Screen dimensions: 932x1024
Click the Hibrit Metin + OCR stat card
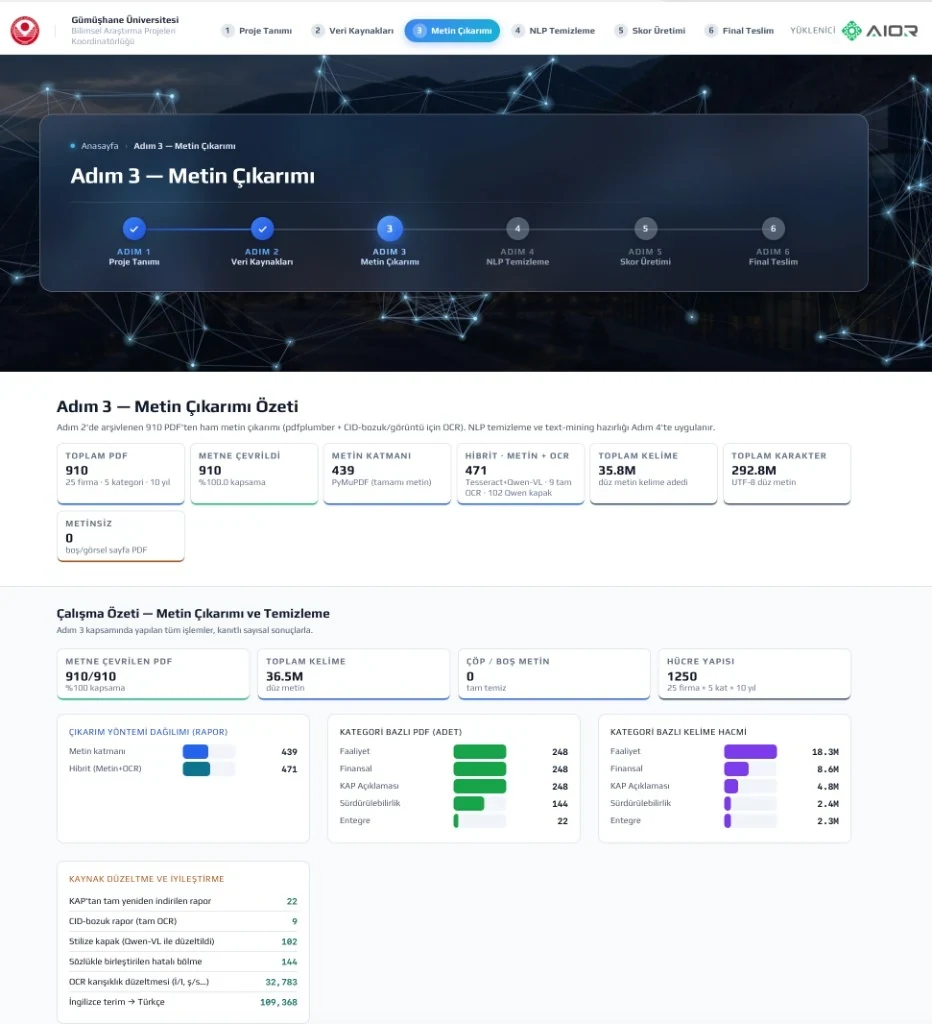[521, 473]
